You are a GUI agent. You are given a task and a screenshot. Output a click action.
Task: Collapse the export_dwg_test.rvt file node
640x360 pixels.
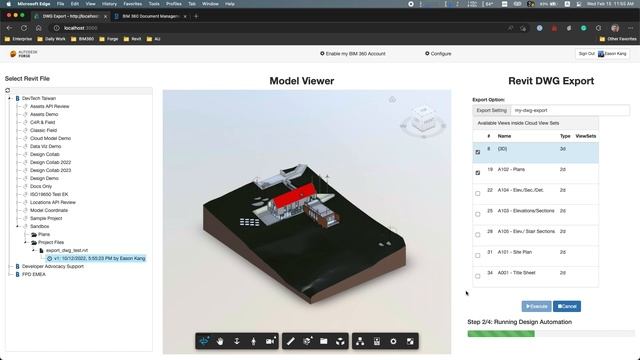click(33, 250)
